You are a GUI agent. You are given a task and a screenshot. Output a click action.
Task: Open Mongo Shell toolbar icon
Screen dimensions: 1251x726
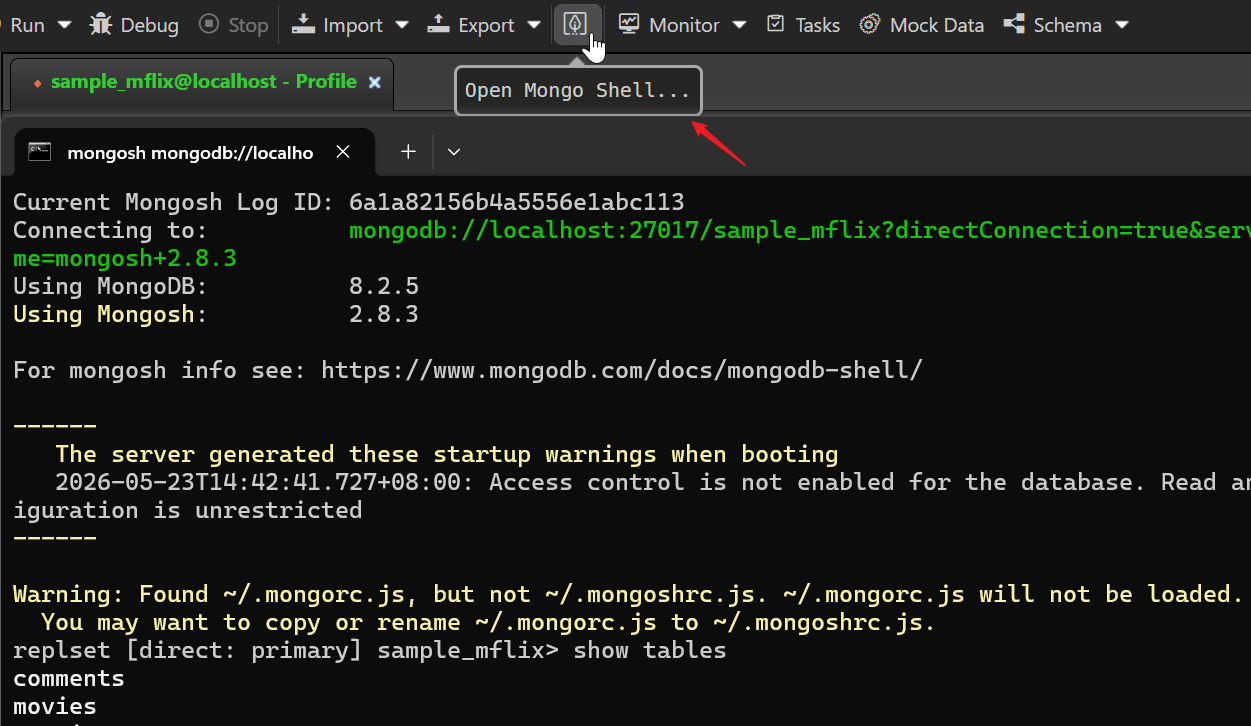coord(577,25)
